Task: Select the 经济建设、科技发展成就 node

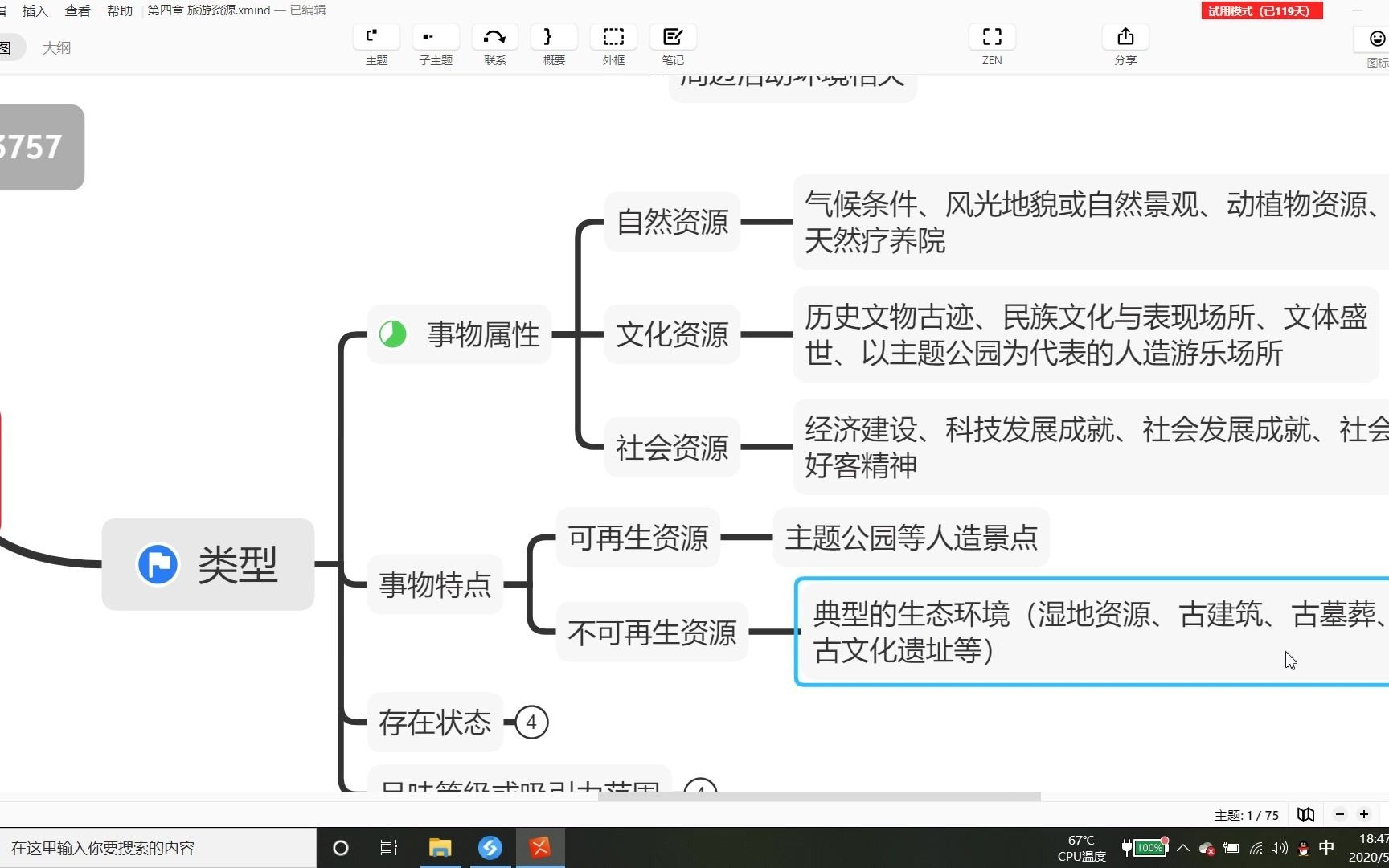Action: point(1091,447)
